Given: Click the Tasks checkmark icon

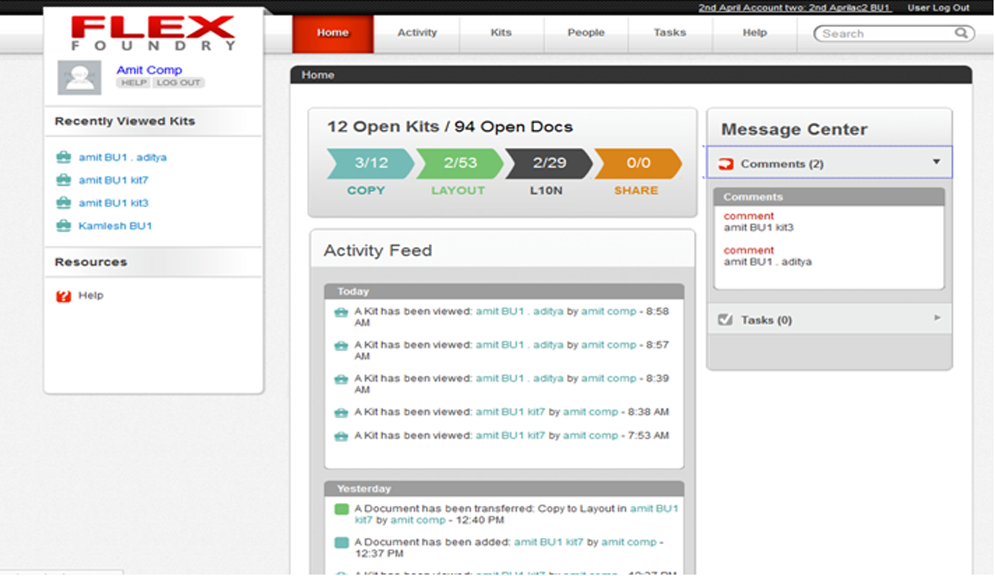Looking at the screenshot, I should 725,320.
